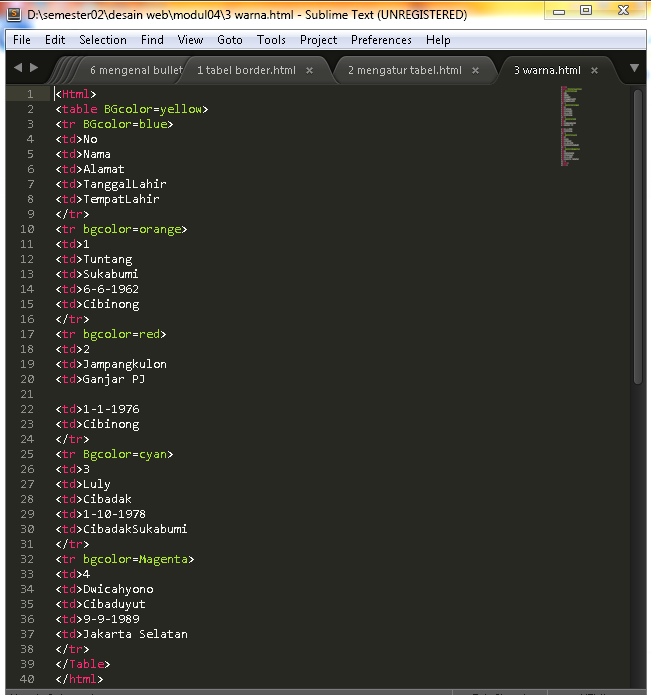Close the 1 tabel border.html tab
651x695 pixels.
(x=309, y=70)
